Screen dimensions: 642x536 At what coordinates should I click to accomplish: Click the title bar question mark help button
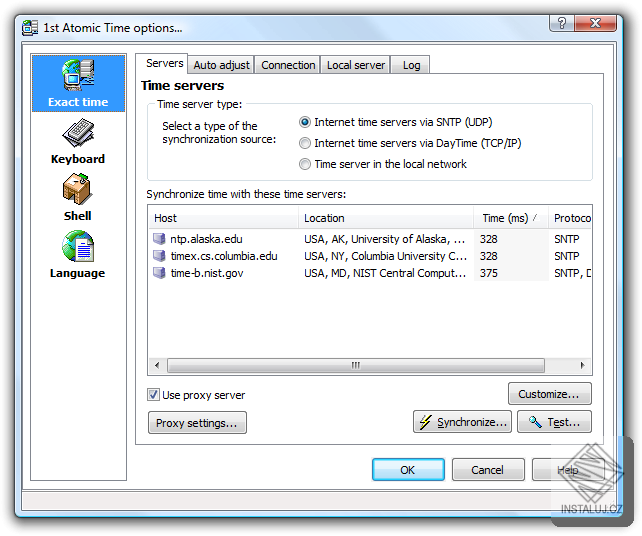(x=561, y=23)
